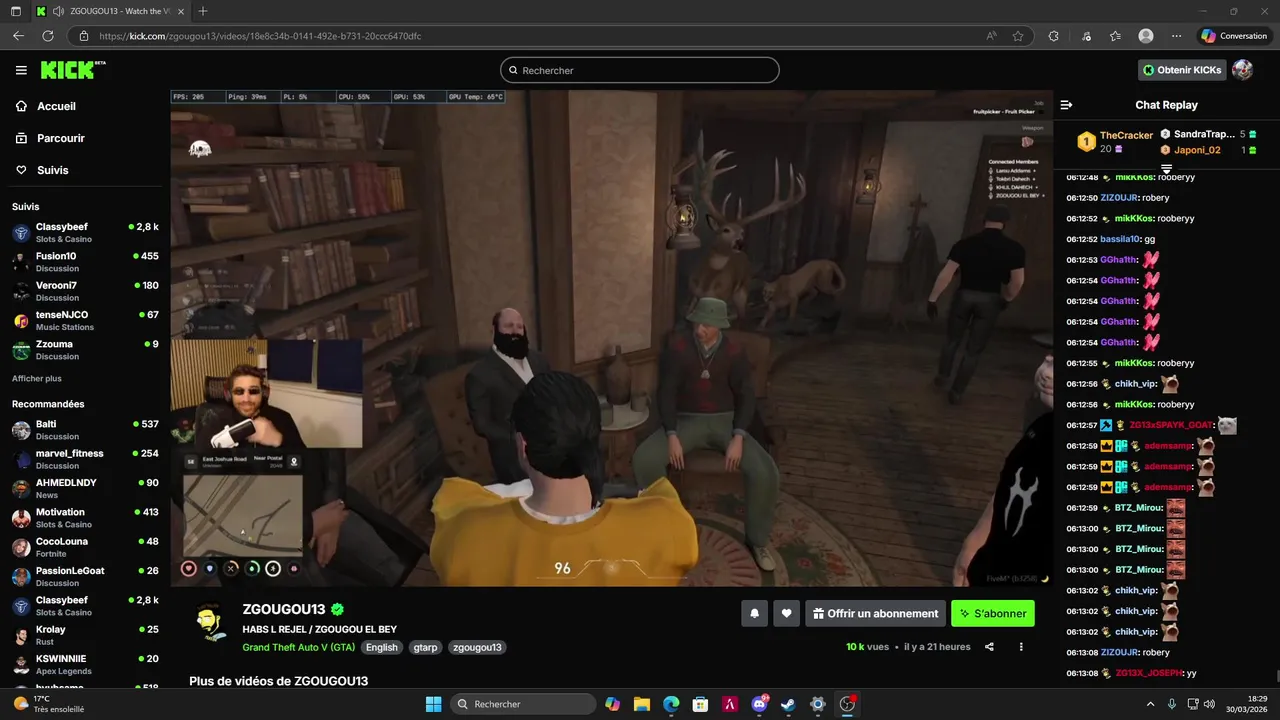This screenshot has width=1280, height=720.
Task: Reload the page
Action: 47,36
